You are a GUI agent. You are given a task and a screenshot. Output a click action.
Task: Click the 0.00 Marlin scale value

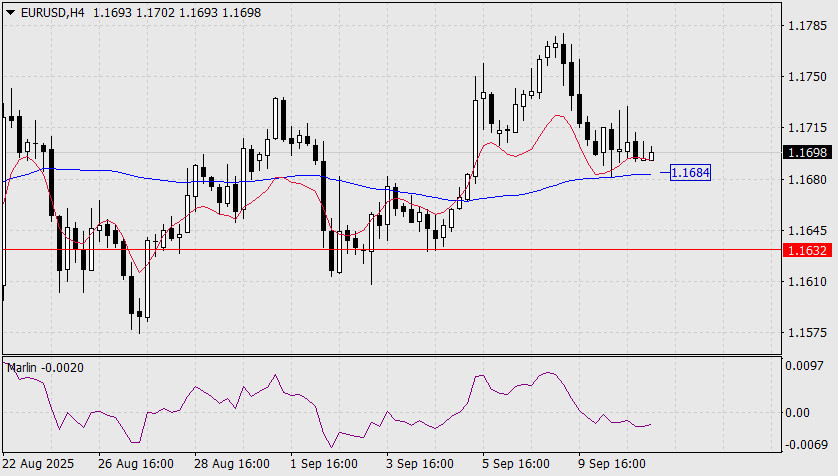click(x=797, y=413)
